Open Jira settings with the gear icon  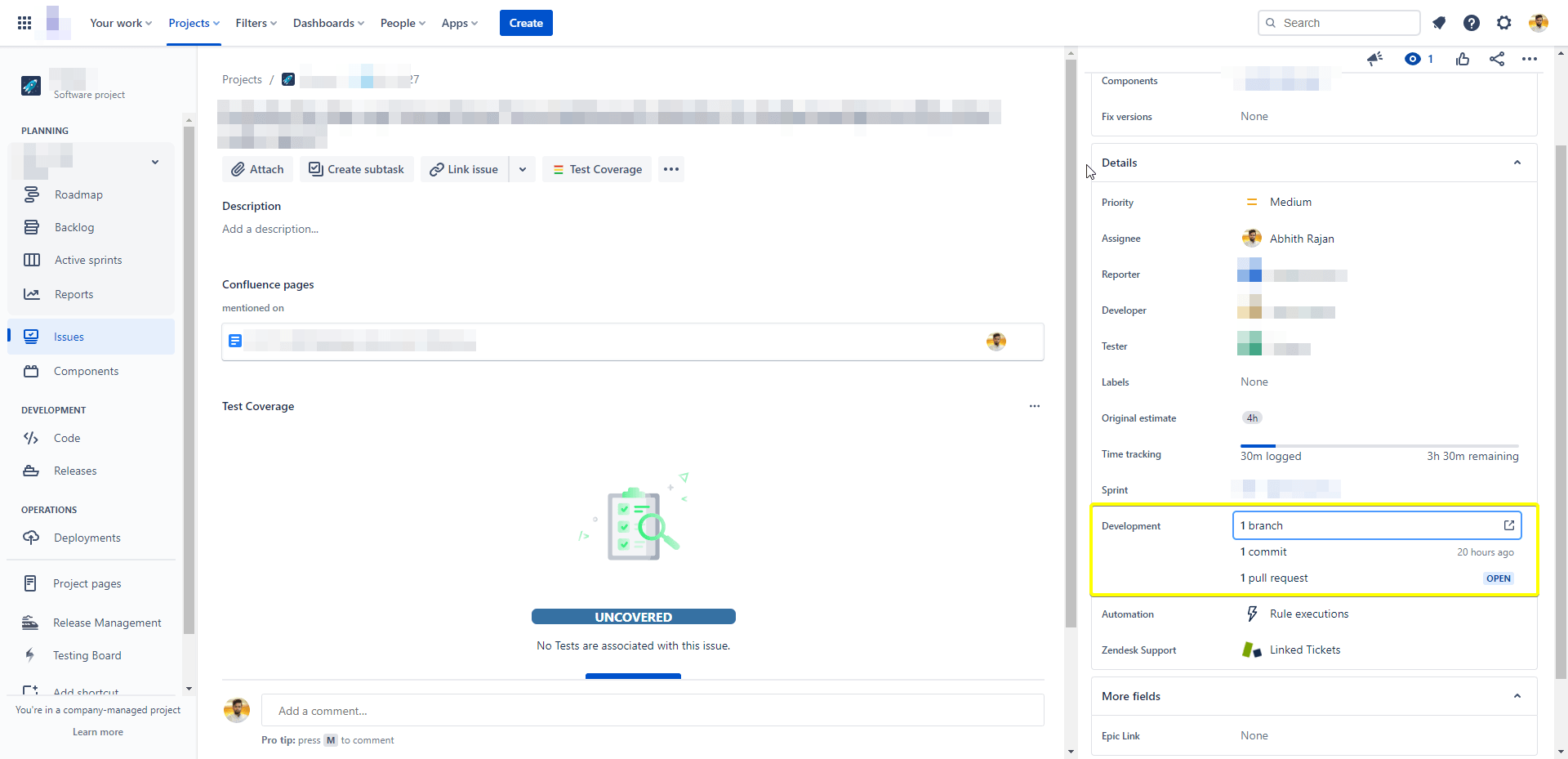[x=1503, y=23]
